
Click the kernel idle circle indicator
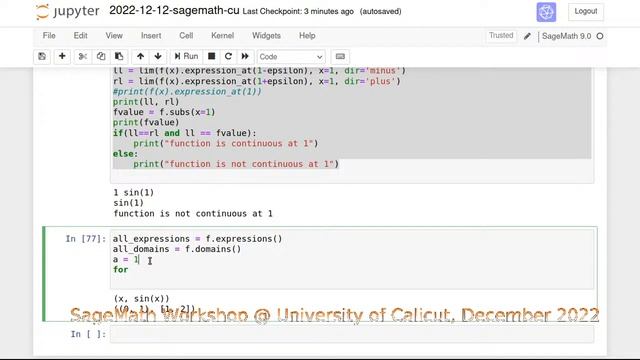(600, 36)
